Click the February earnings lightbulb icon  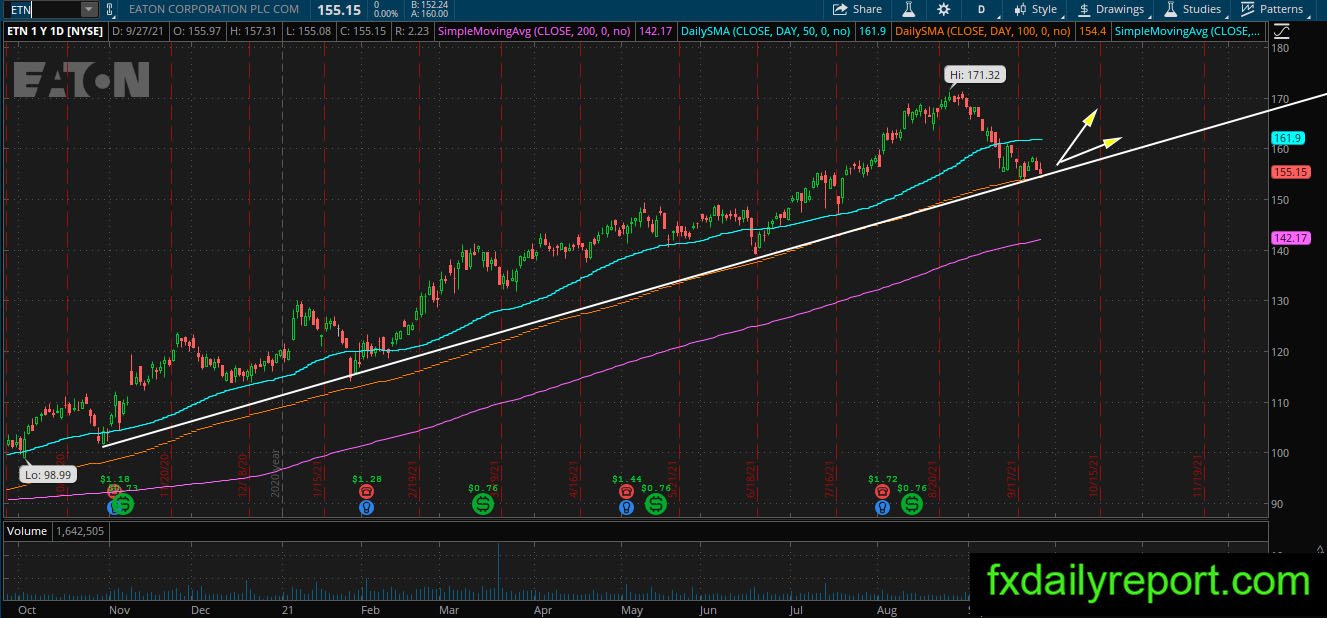[368, 507]
